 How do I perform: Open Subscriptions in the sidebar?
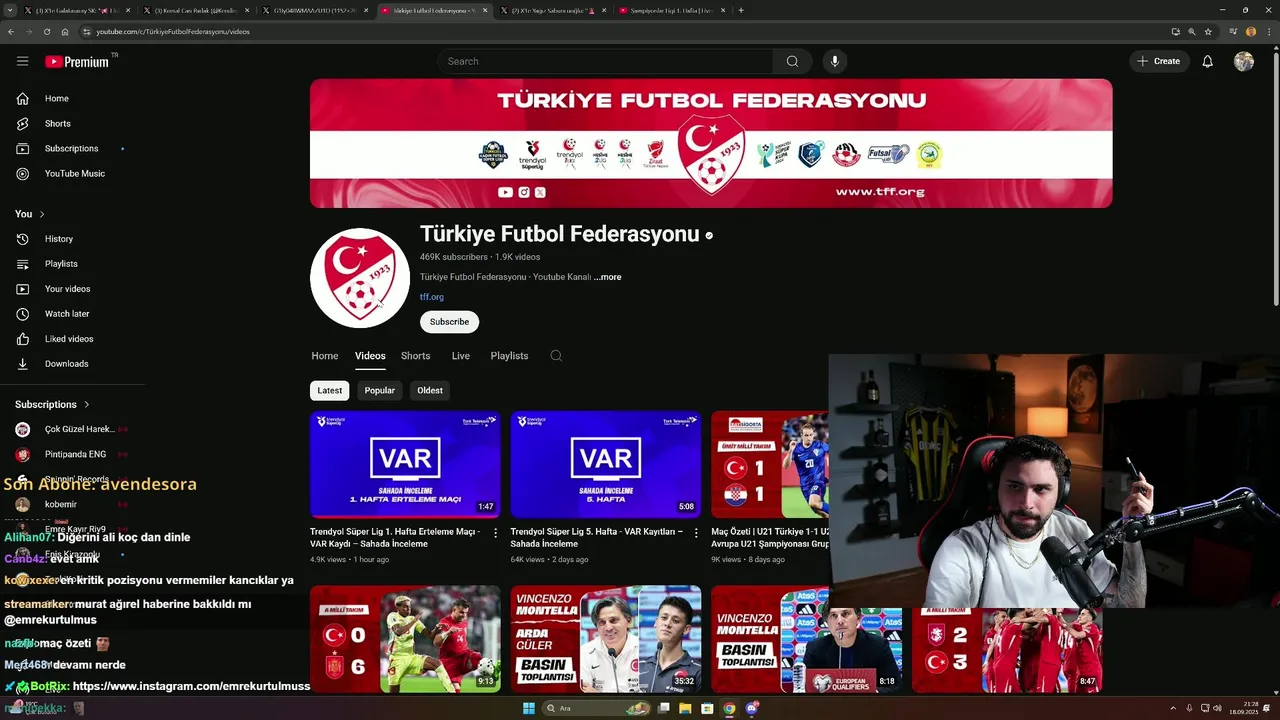(71, 148)
